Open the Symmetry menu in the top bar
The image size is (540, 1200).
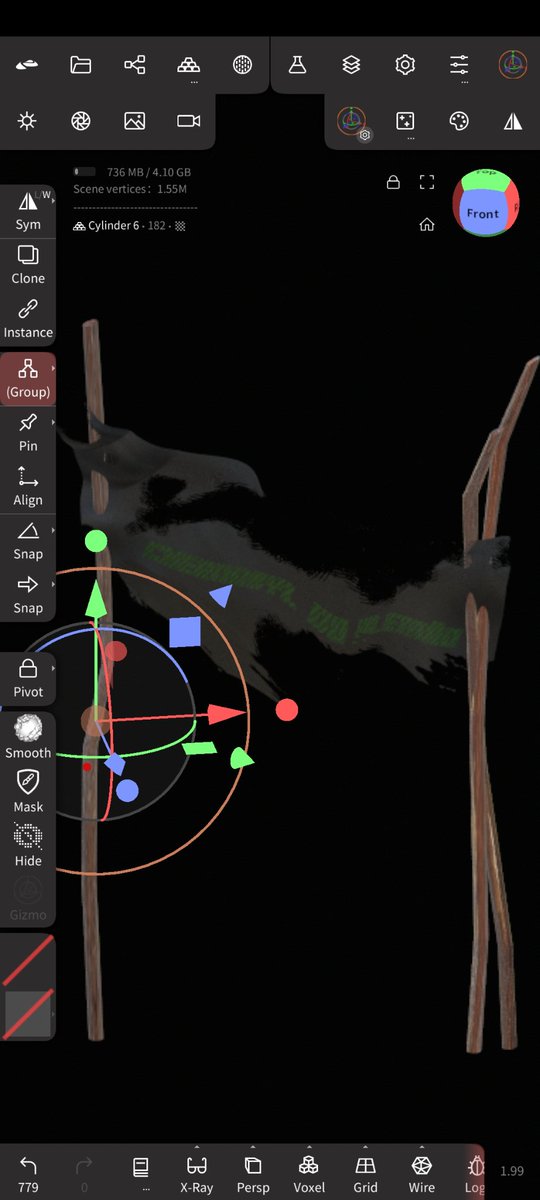pyautogui.click(x=513, y=121)
